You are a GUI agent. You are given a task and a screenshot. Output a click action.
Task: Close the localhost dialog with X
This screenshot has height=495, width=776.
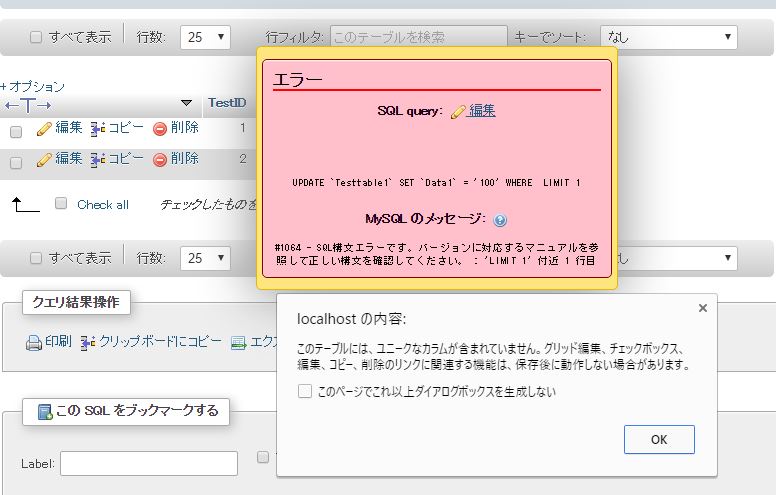702,308
